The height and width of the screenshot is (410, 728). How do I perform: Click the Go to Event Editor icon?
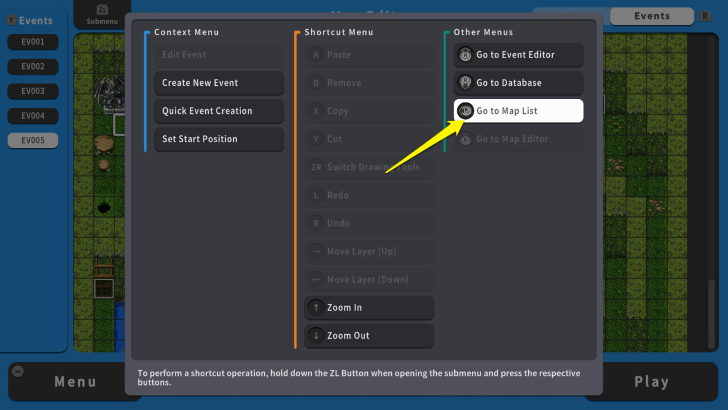(x=465, y=55)
